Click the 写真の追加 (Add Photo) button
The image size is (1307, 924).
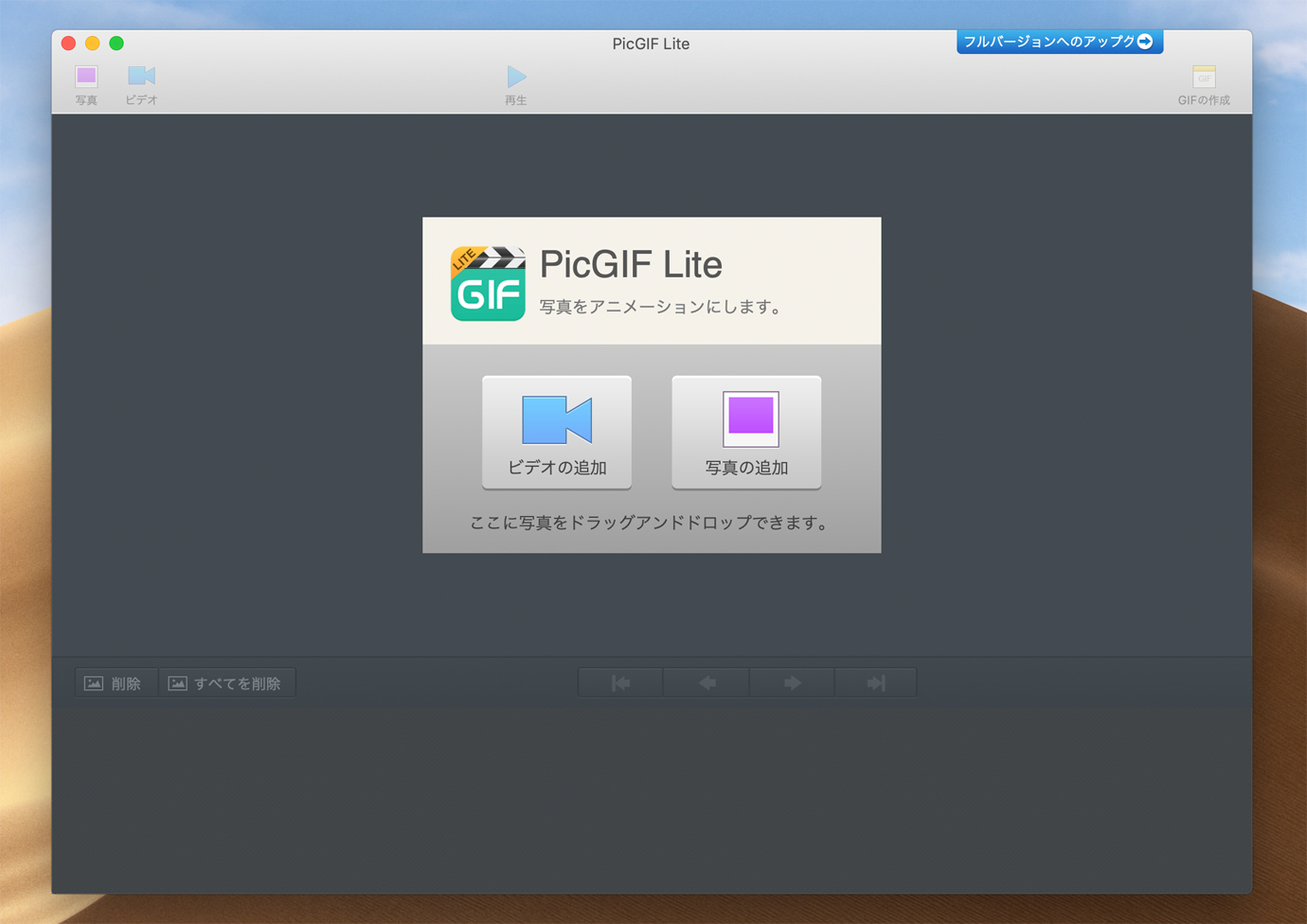pos(746,433)
